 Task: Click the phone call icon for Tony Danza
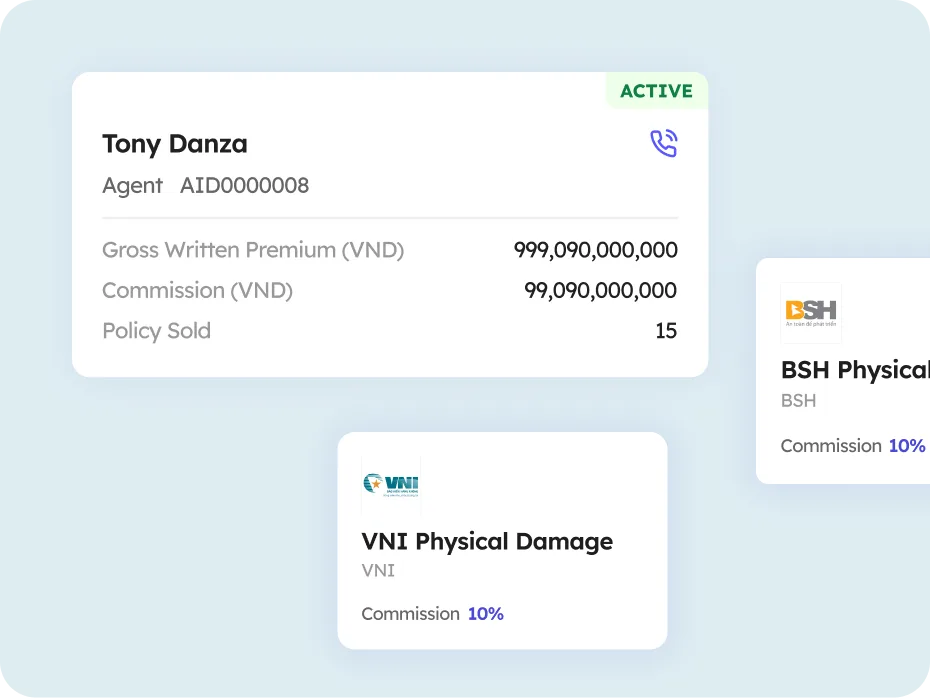(x=663, y=144)
